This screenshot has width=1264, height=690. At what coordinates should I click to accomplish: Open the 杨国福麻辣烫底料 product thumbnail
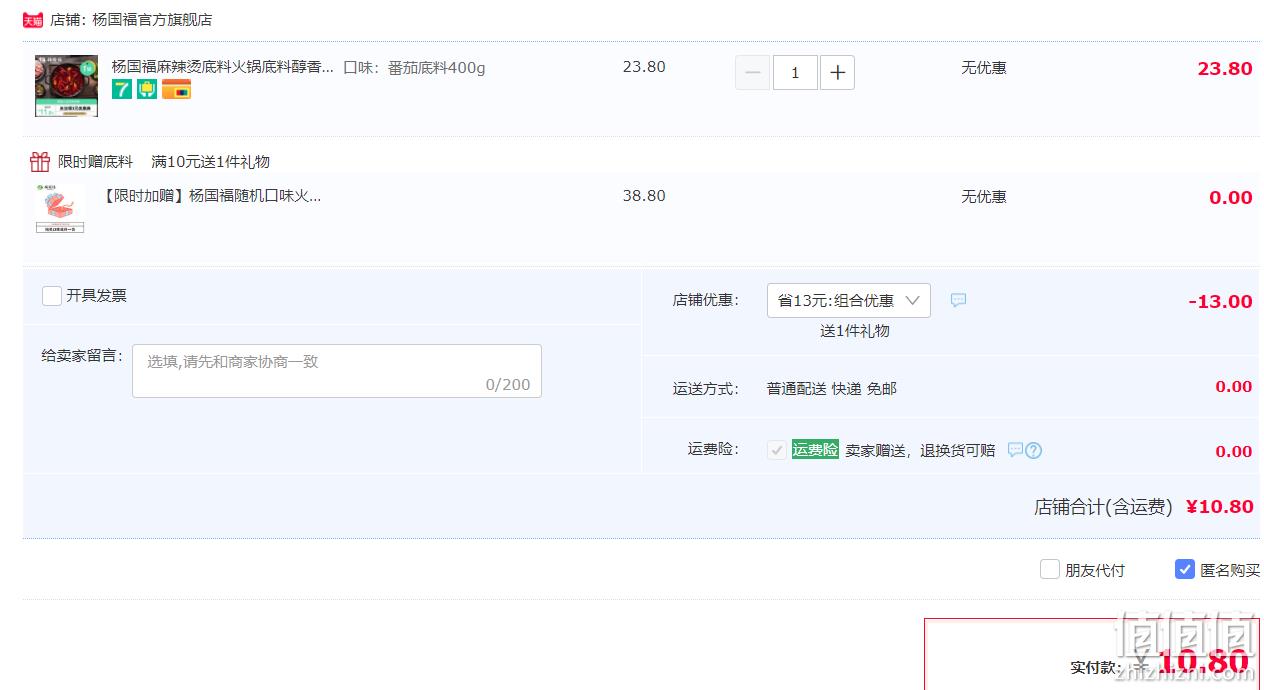66,86
